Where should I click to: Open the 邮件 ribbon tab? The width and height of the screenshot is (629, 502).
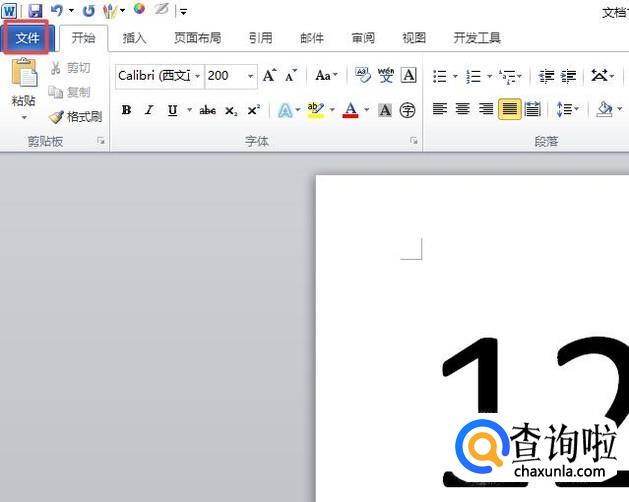[312, 38]
